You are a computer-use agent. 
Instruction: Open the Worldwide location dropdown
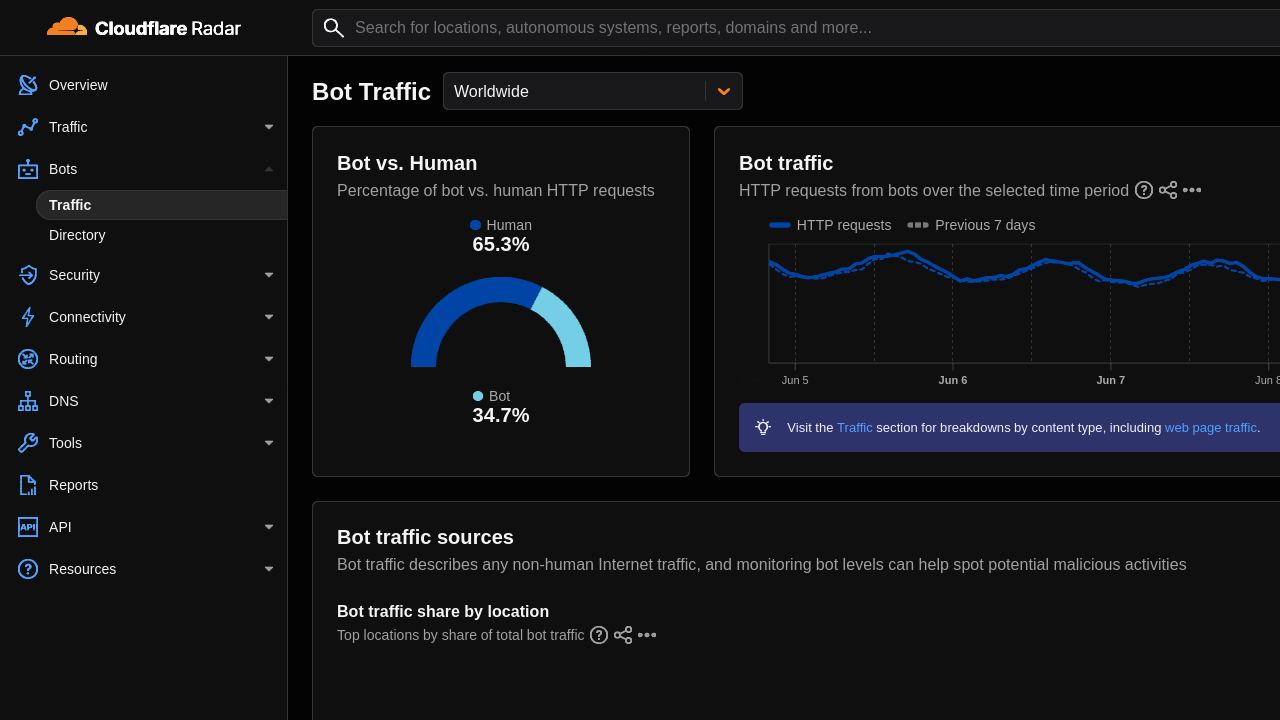[x=593, y=91]
